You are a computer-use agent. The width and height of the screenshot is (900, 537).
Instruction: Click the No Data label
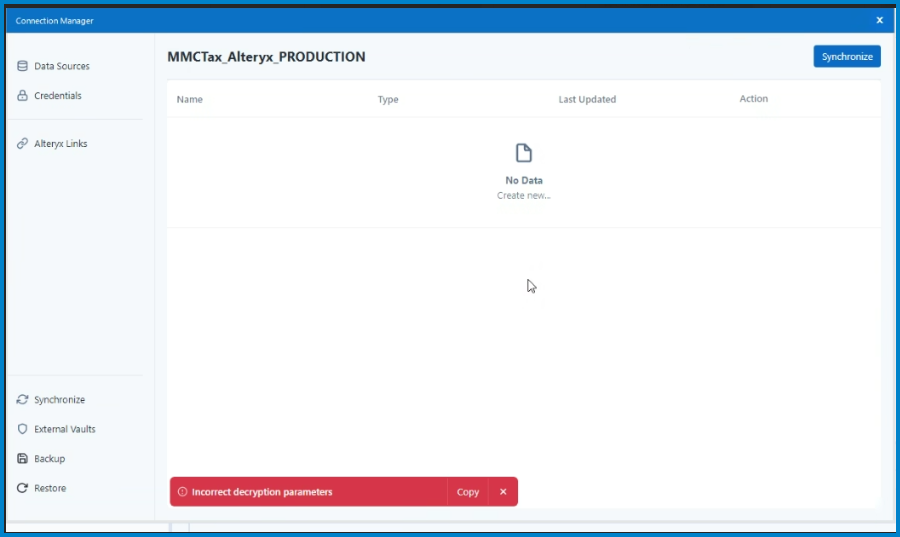523,180
